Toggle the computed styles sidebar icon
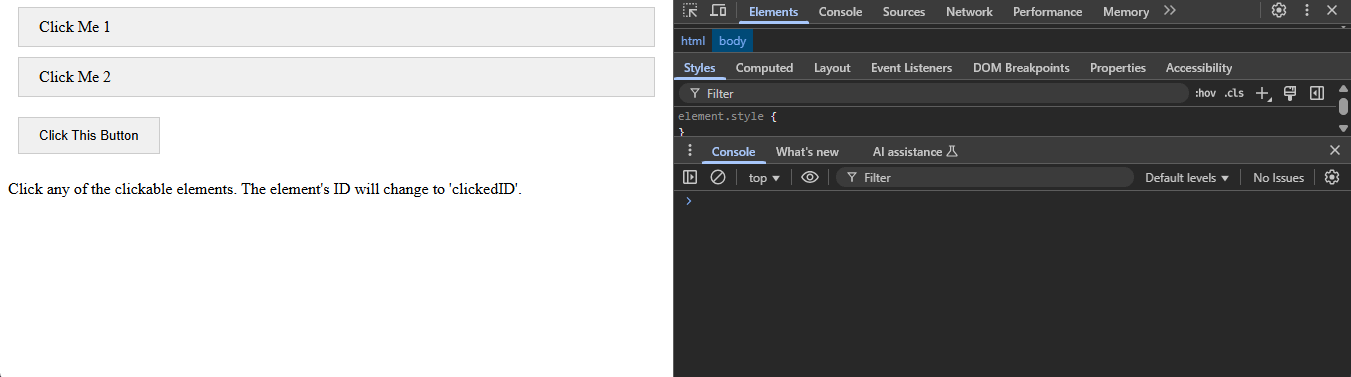 pos(1317,93)
